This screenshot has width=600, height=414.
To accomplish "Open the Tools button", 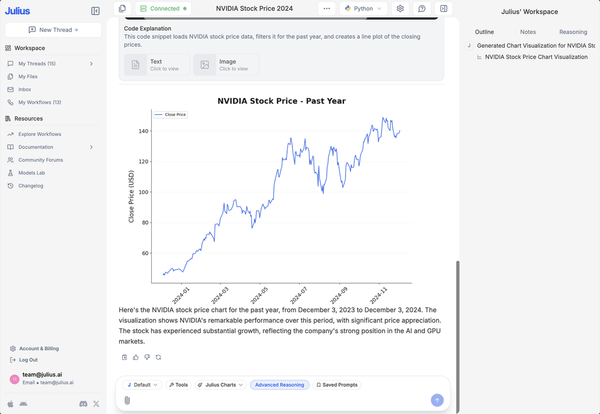I will pyautogui.click(x=178, y=385).
